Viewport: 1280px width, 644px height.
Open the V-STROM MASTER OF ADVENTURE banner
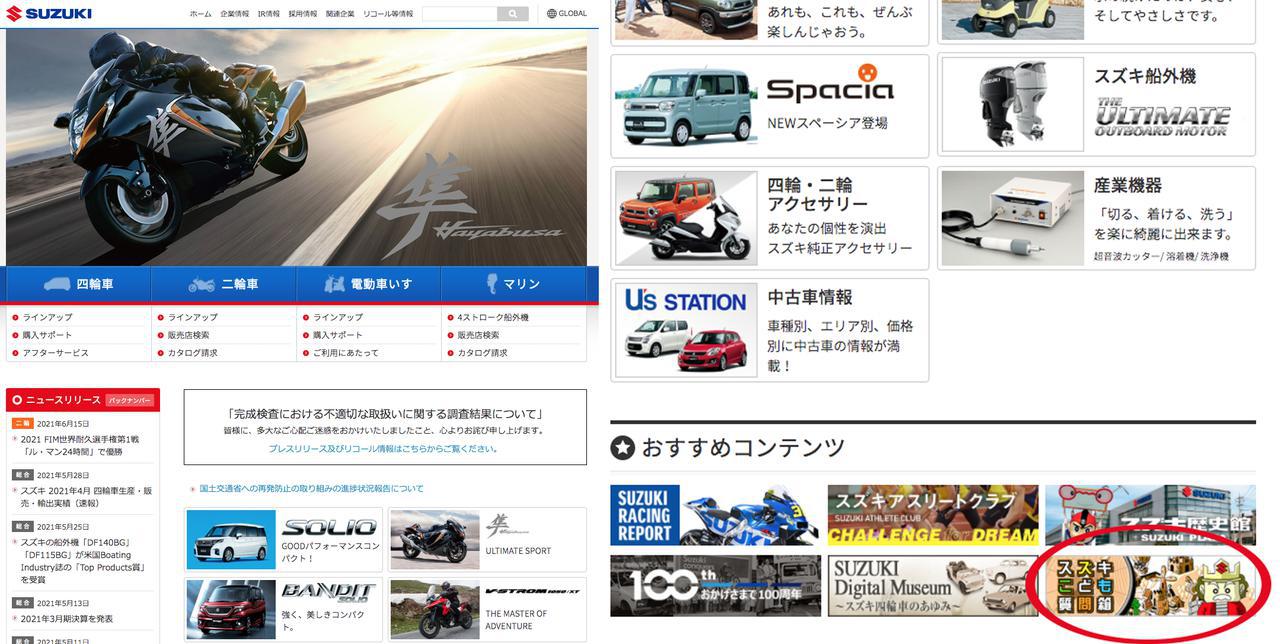tap(487, 609)
